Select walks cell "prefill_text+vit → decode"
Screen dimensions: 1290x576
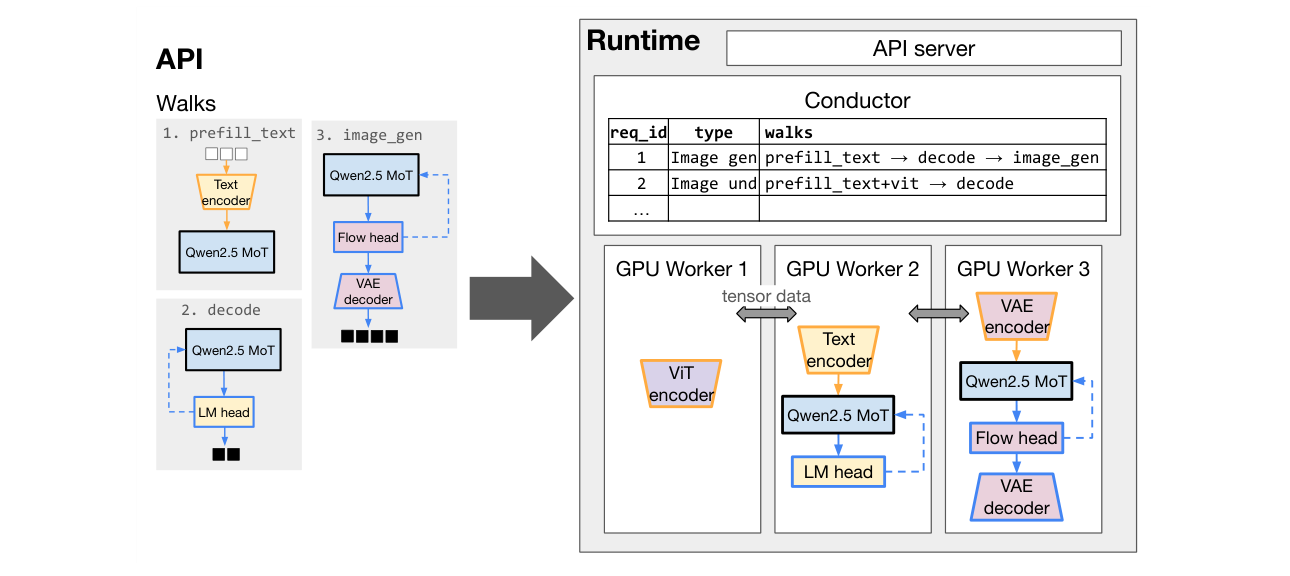(933, 183)
